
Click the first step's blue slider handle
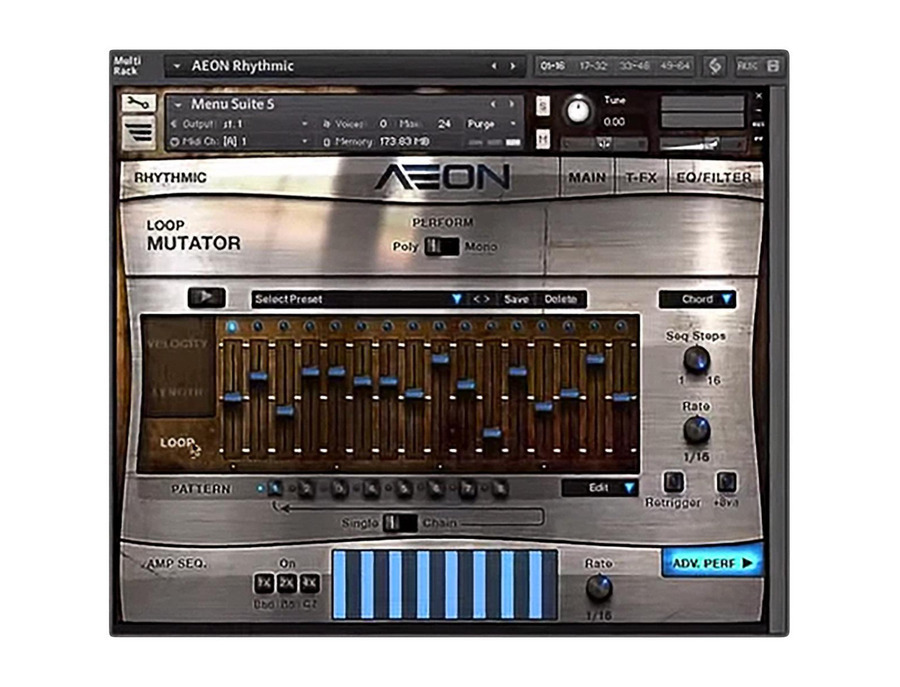[232, 397]
